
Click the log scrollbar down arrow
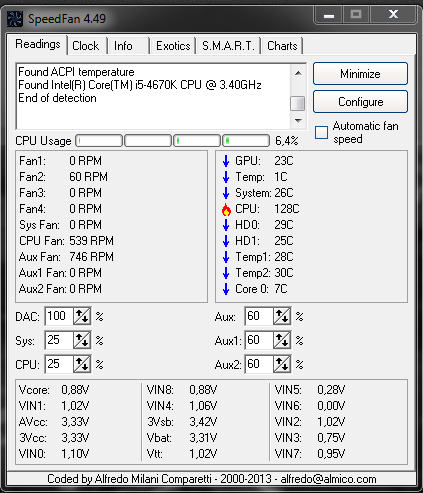tap(298, 120)
